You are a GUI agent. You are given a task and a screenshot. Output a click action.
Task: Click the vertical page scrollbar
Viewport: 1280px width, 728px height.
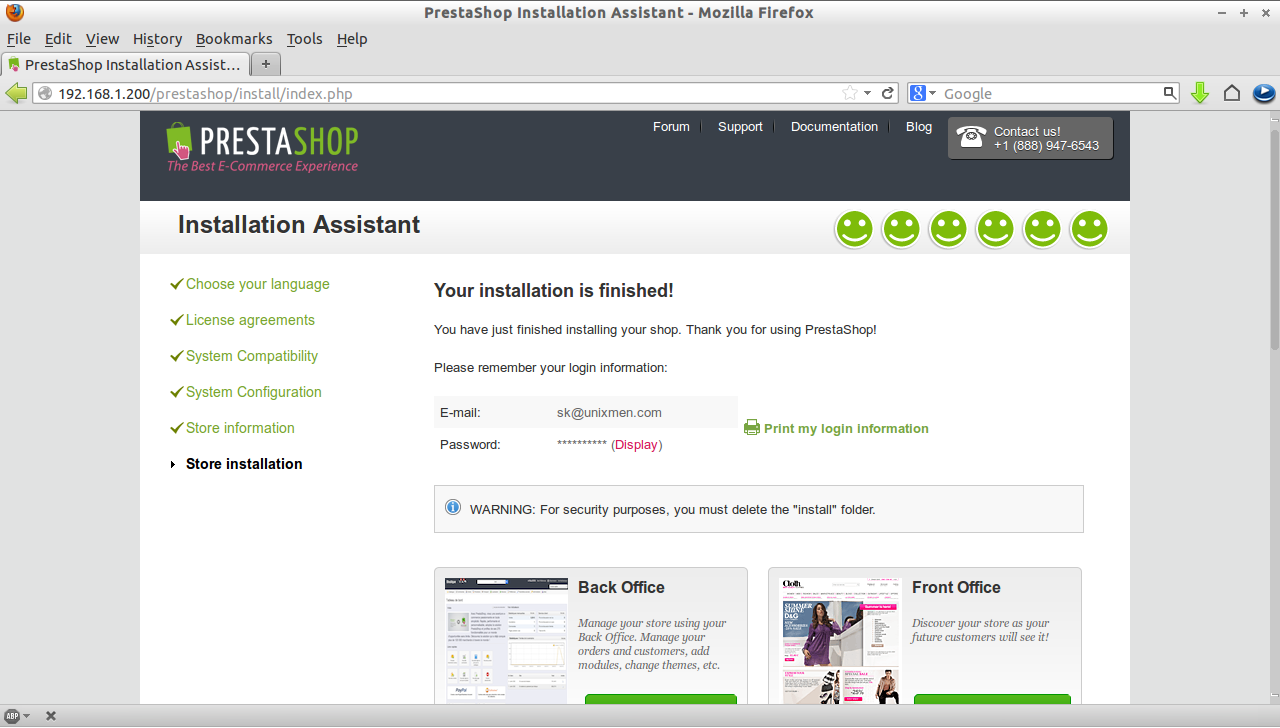[x=1274, y=240]
